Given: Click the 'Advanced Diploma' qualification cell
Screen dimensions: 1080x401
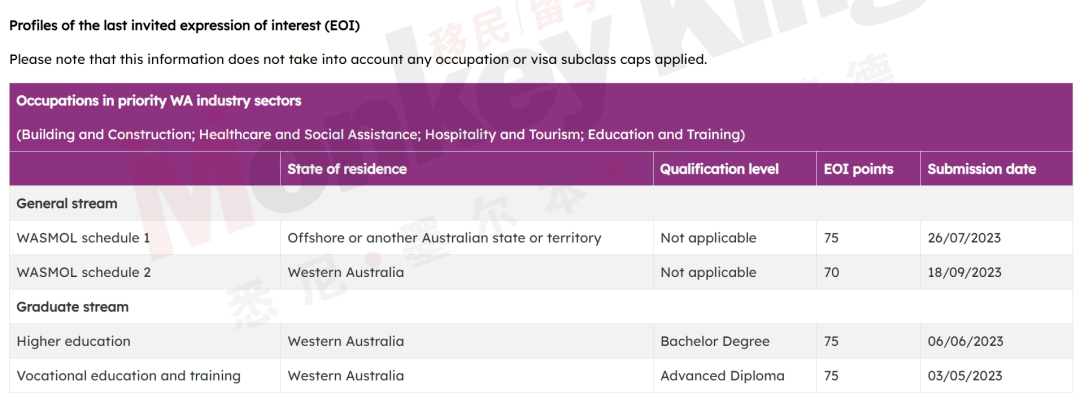Looking at the screenshot, I should point(723,376).
